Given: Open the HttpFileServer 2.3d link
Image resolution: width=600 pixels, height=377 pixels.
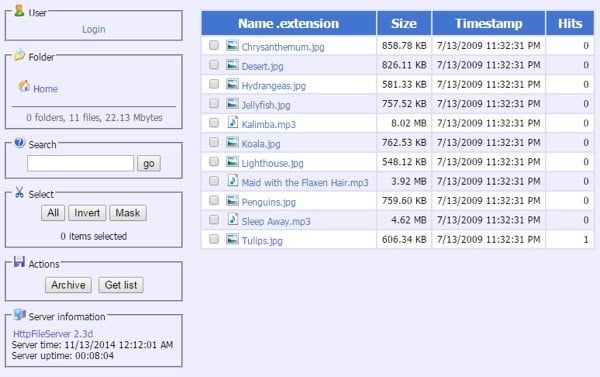Looking at the screenshot, I should pos(53,334).
